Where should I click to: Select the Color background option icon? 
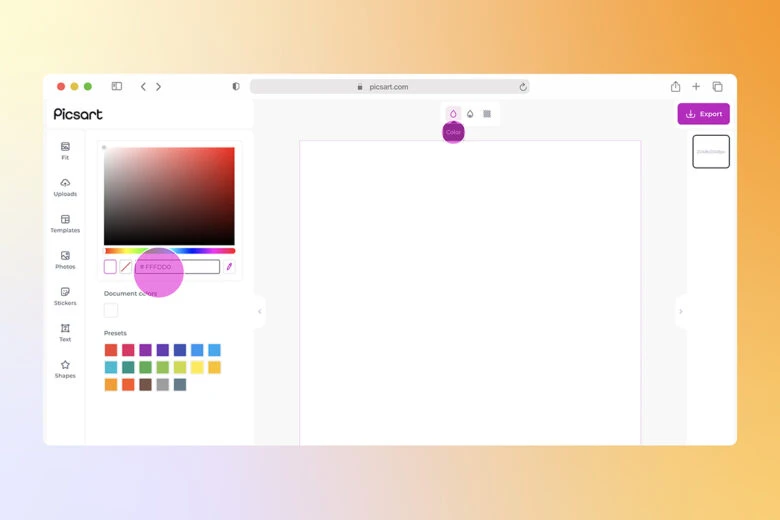click(x=453, y=114)
